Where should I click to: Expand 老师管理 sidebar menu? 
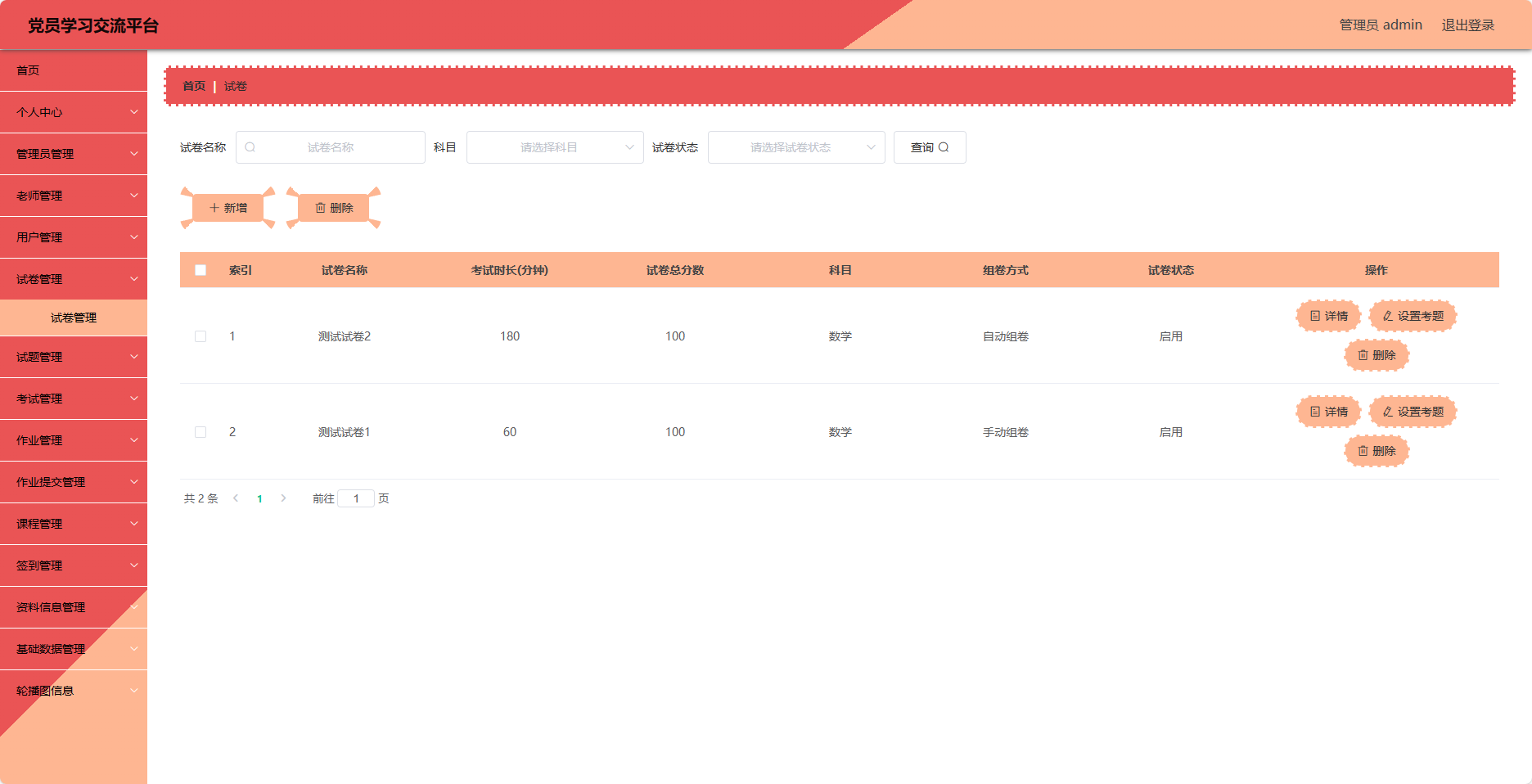pyautogui.click(x=74, y=196)
